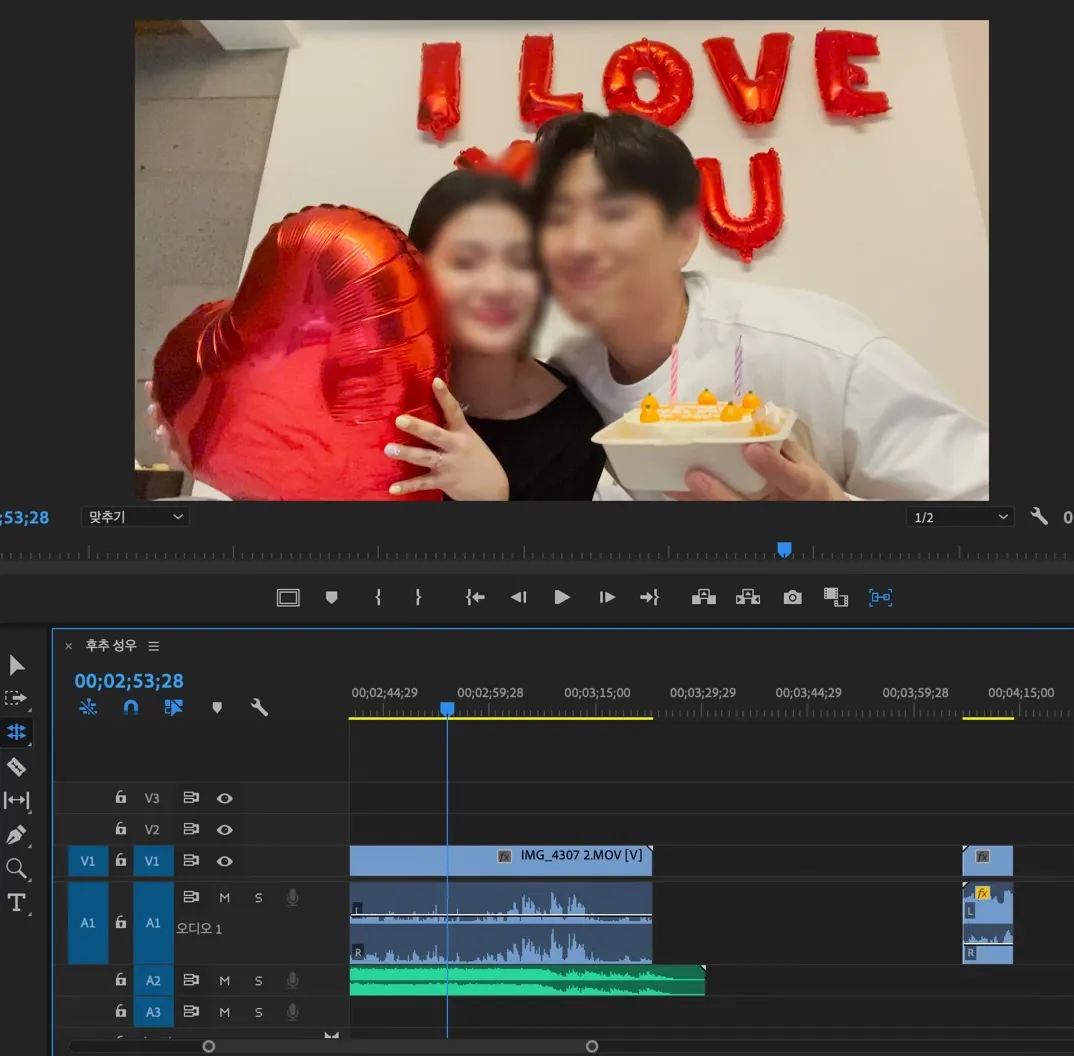Screen dimensions: 1074x1056
Task: Lock video track V2
Action: (x=120, y=829)
